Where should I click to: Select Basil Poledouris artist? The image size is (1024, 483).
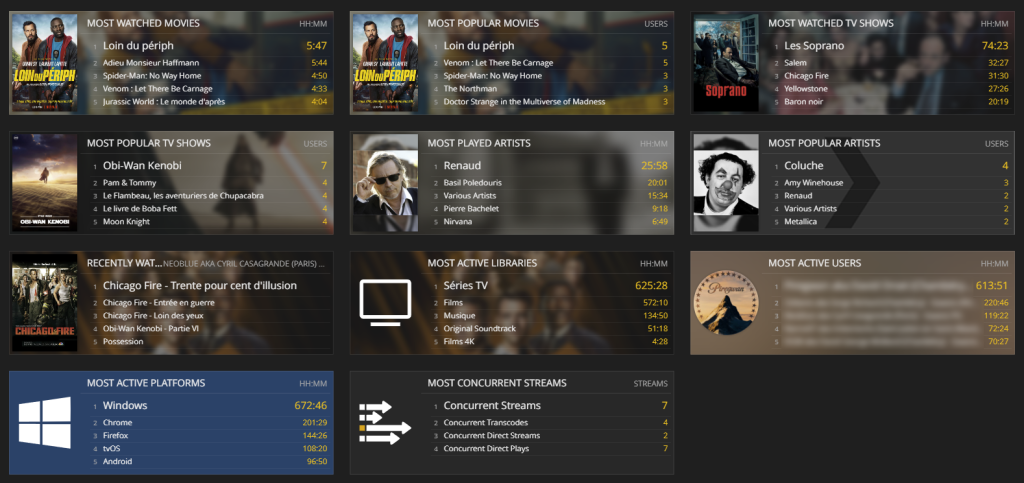pyautogui.click(x=472, y=183)
